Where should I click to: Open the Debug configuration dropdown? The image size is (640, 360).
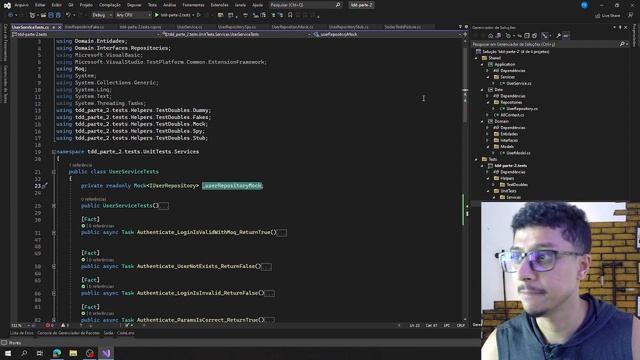click(x=102, y=15)
